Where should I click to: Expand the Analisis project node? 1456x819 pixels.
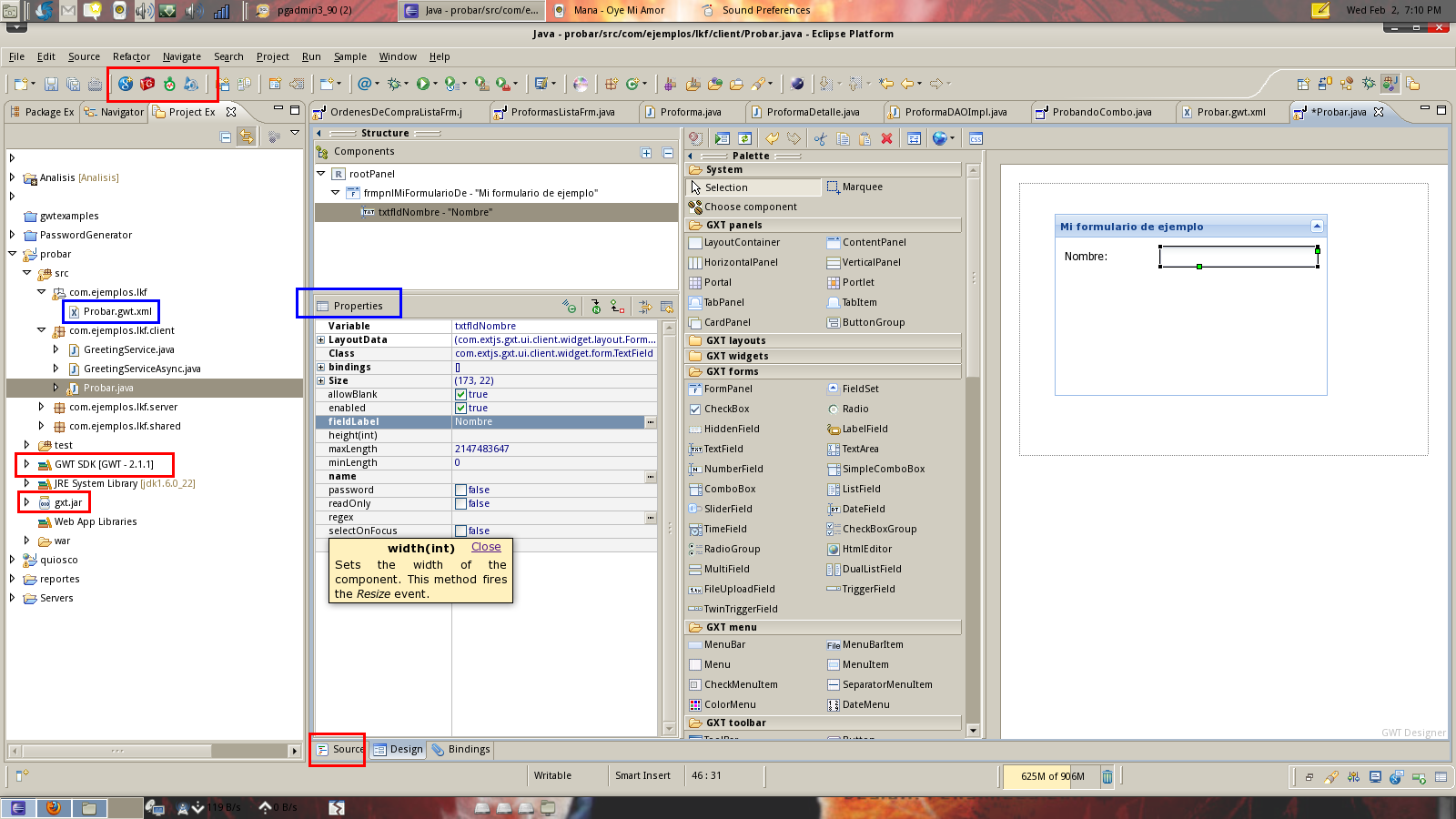12,177
